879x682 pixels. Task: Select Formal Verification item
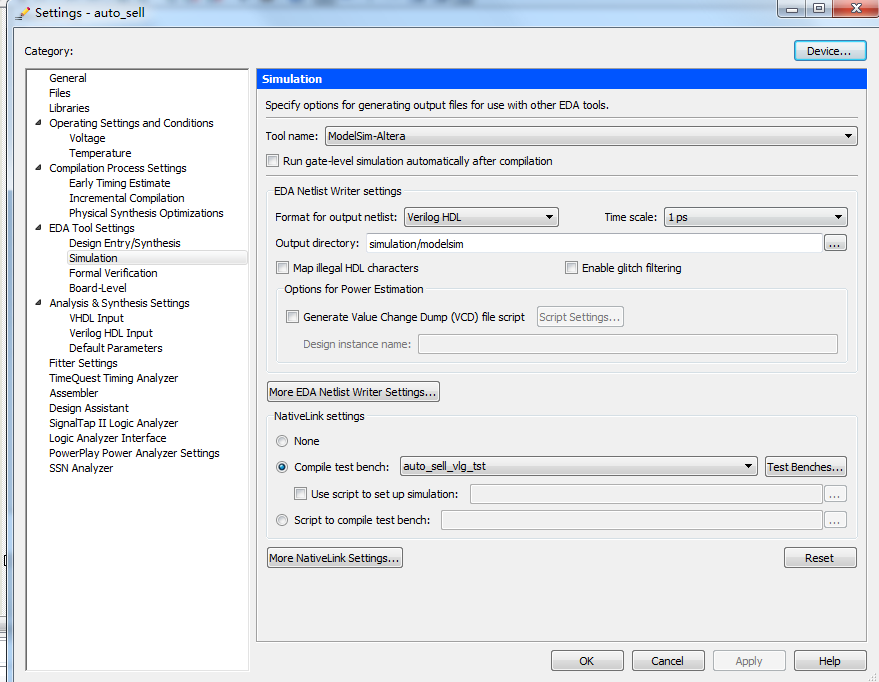pyautogui.click(x=113, y=273)
